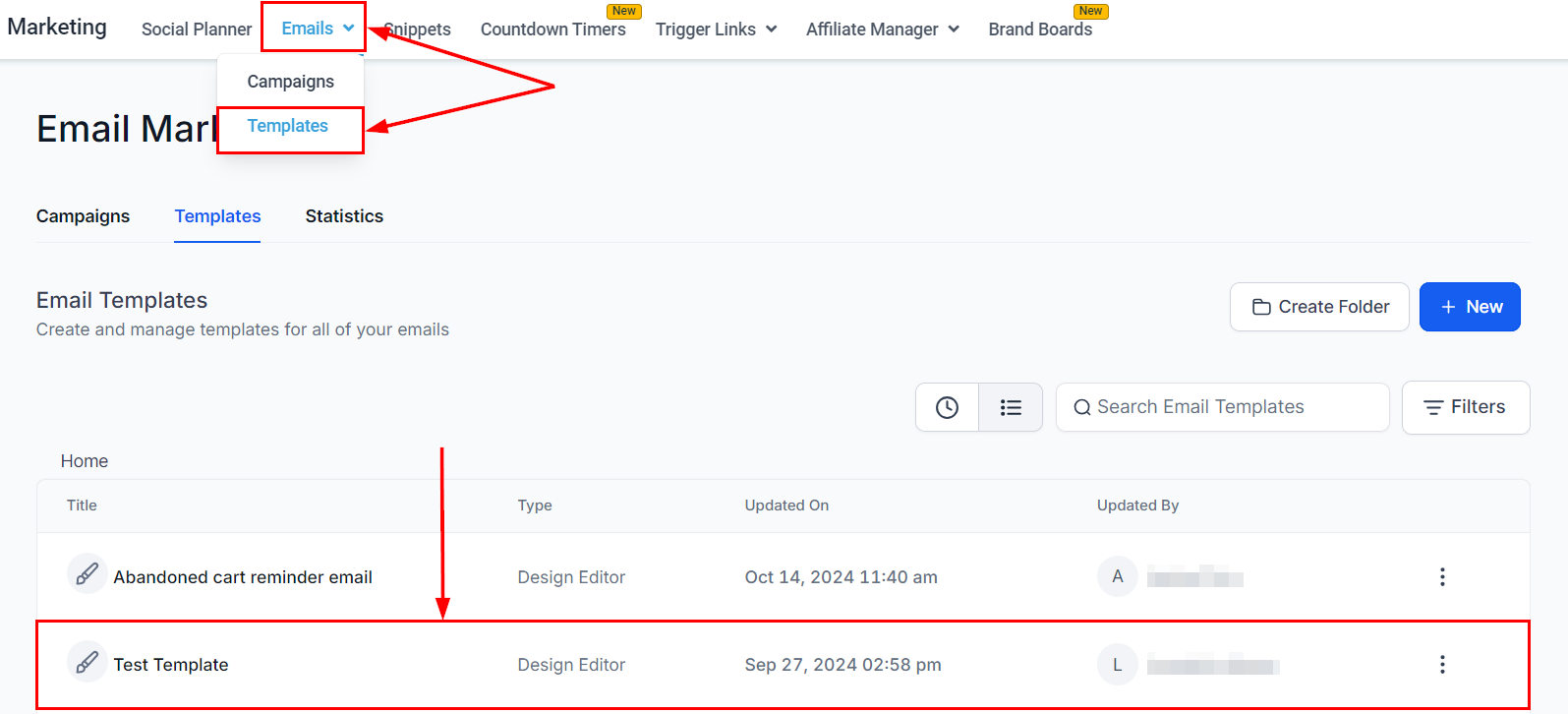Expand the Emails dropdown in navigation
The width and height of the screenshot is (1568, 714).
pos(317,29)
